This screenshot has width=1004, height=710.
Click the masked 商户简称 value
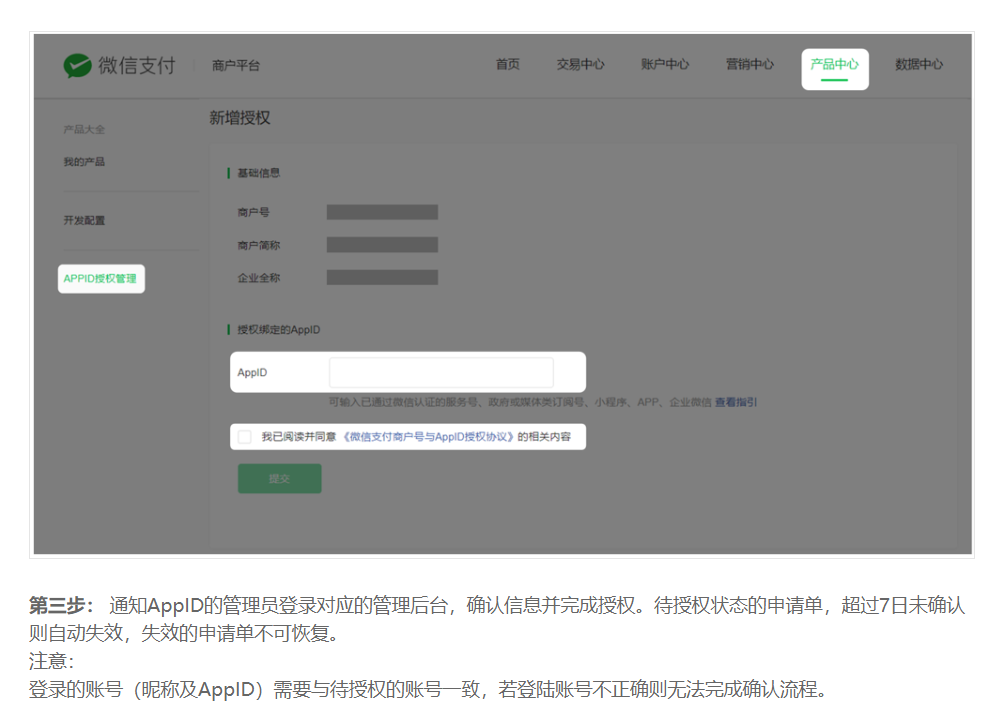tap(382, 245)
